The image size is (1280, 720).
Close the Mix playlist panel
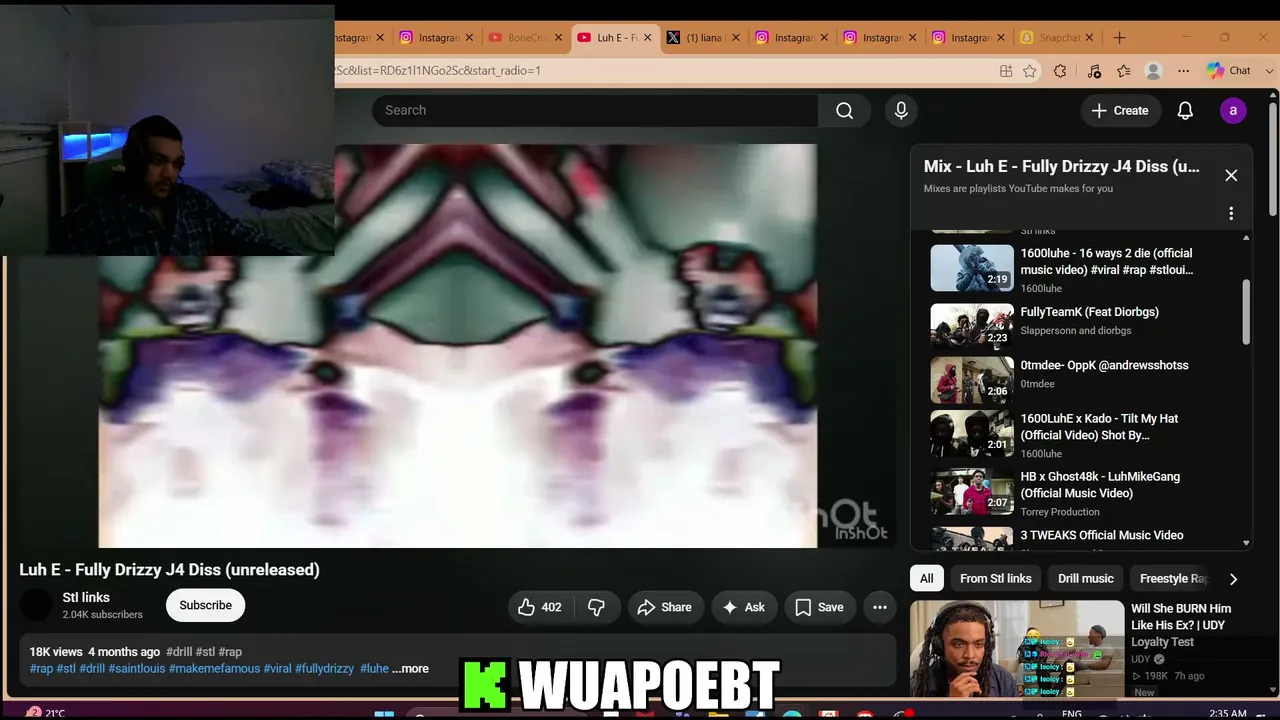(1231, 175)
